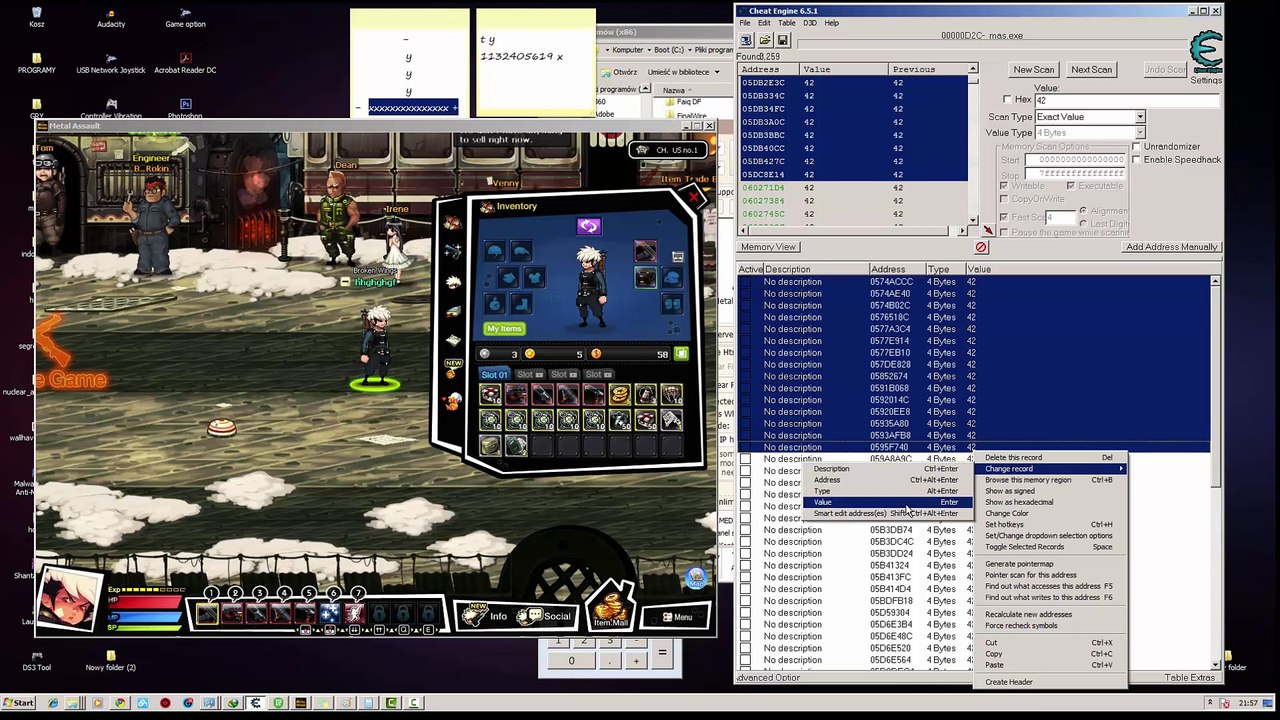
Task: Open Memory View
Action: (768, 247)
